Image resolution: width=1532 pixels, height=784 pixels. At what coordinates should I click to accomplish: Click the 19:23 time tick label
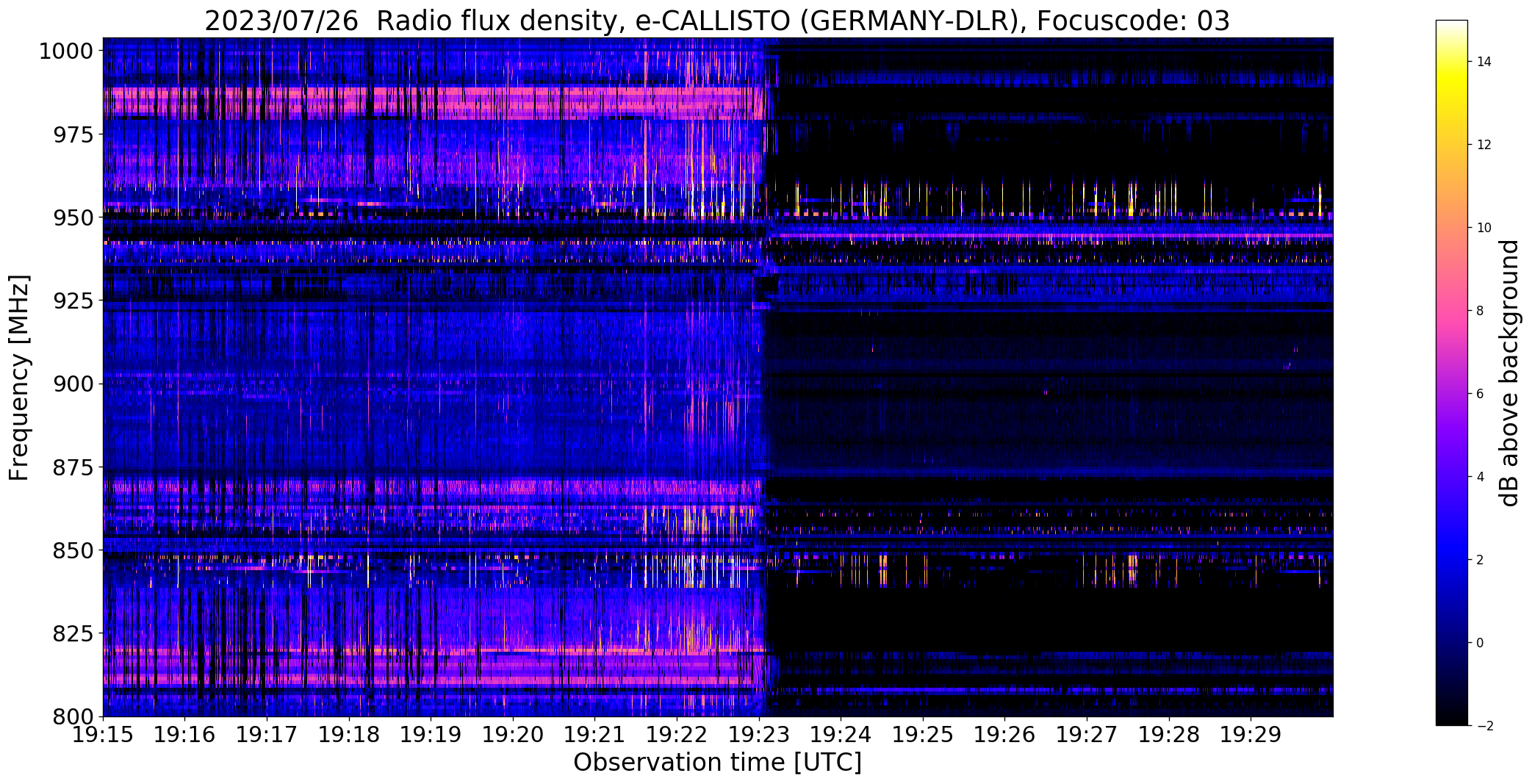[x=759, y=735]
